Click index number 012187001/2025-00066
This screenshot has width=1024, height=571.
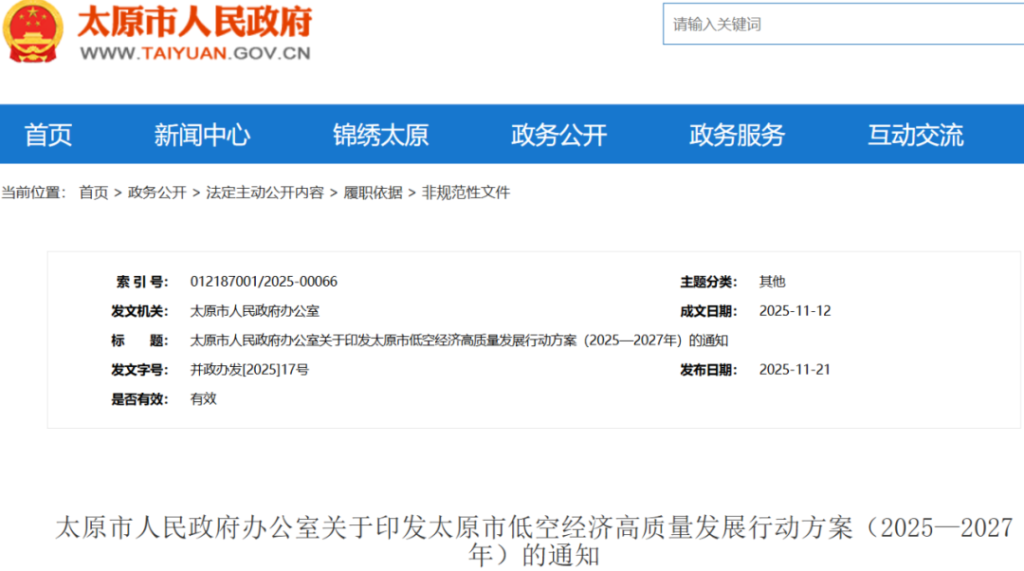[264, 282]
